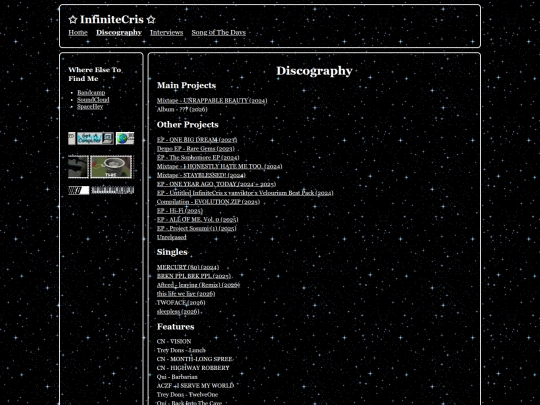This screenshot has height=405, width=540.
Task: Click the 'Other Projects' heading
Action: 187,125
